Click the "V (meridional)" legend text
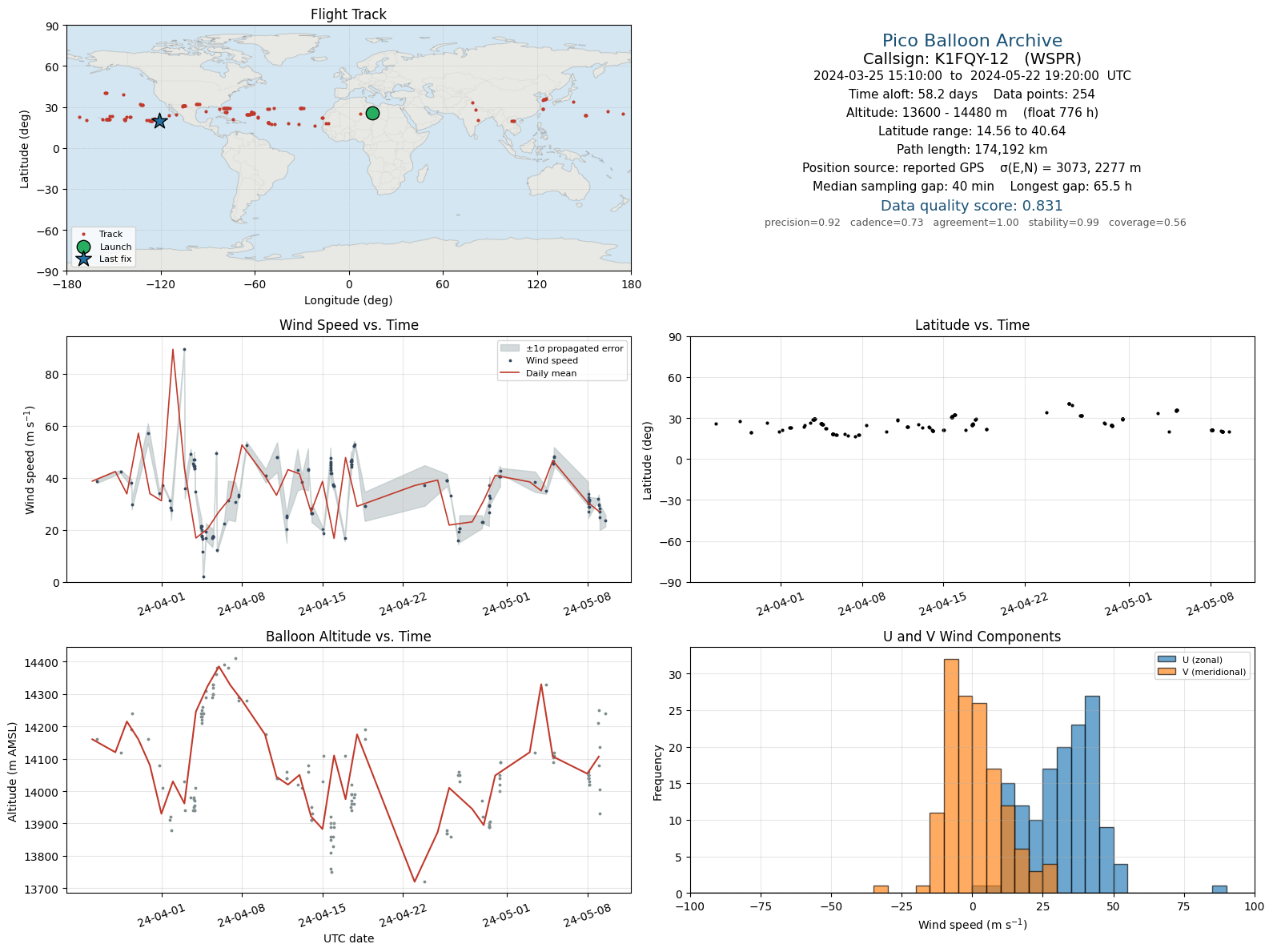 [x=1215, y=672]
